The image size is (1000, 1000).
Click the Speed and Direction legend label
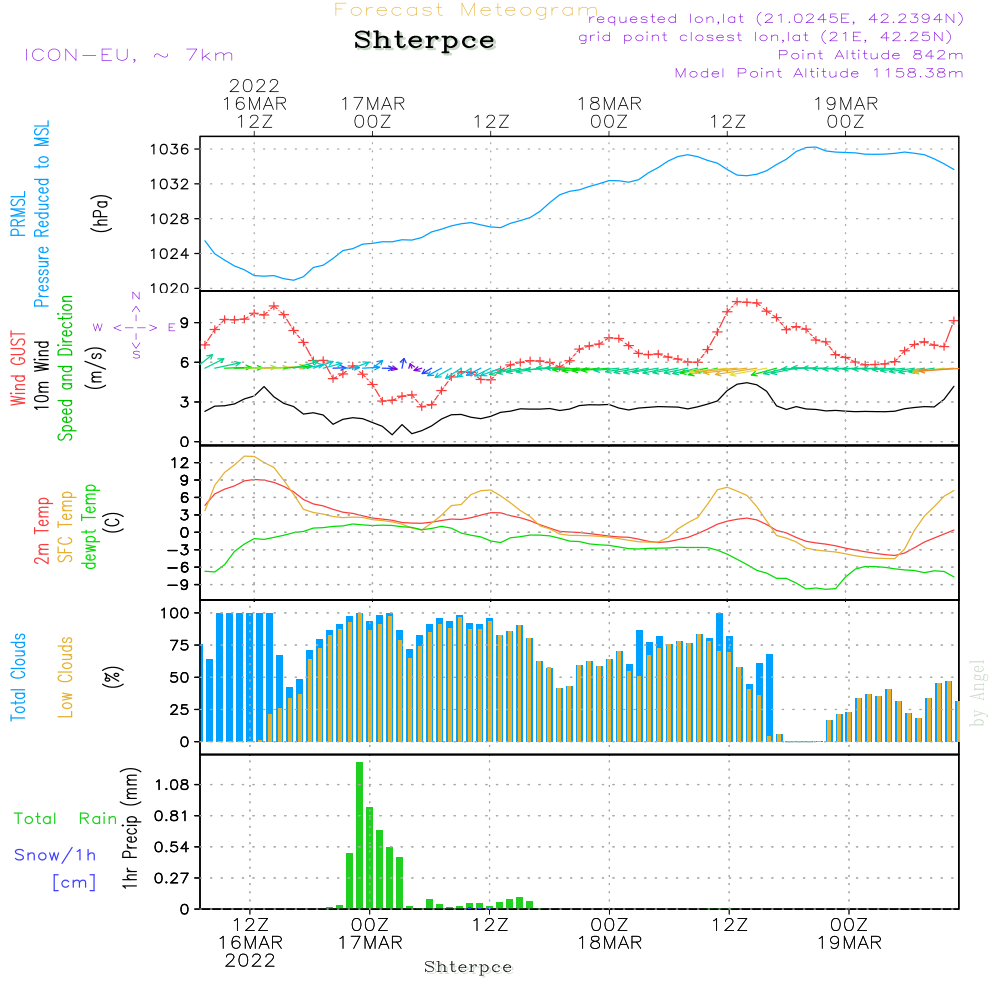click(65, 368)
